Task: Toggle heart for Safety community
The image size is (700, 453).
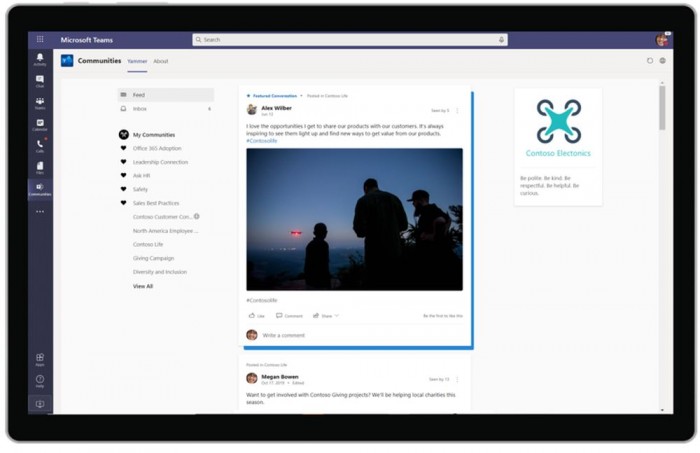Action: click(x=124, y=189)
